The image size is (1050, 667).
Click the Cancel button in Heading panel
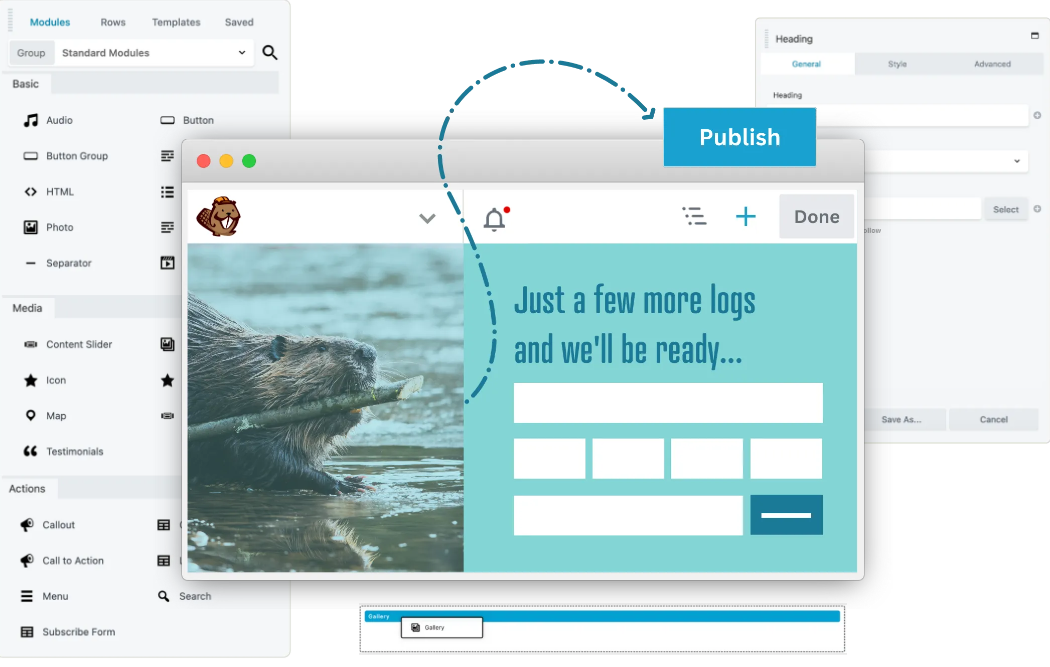point(994,420)
